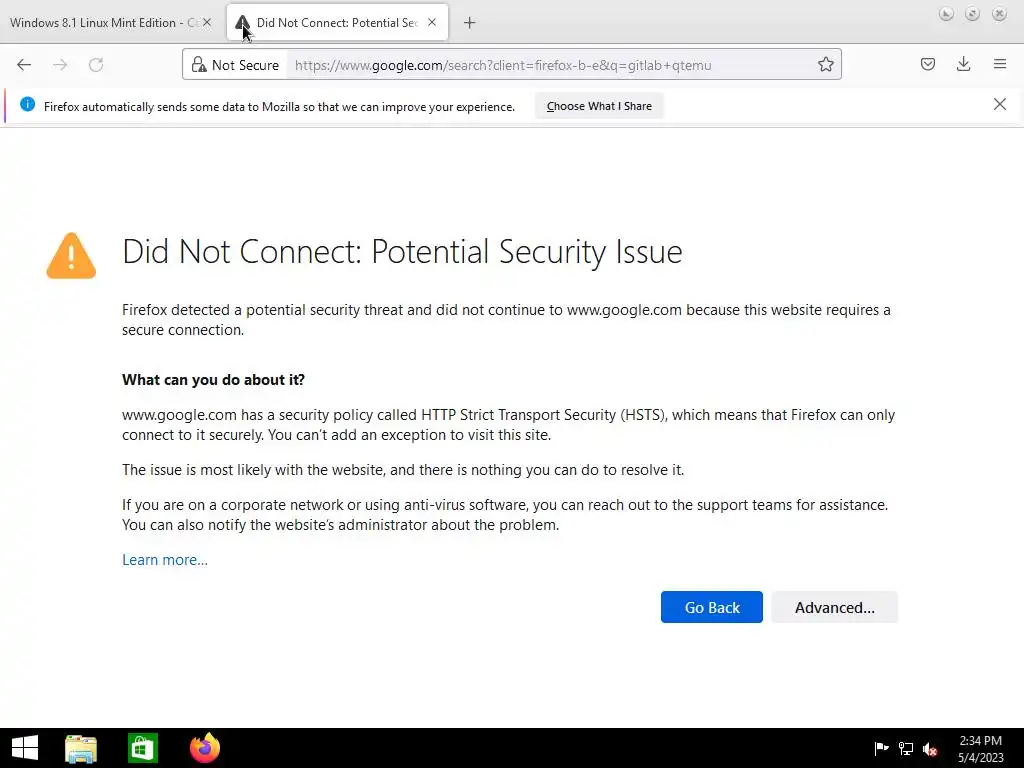Open the Save to Pocket icon

[928, 65]
